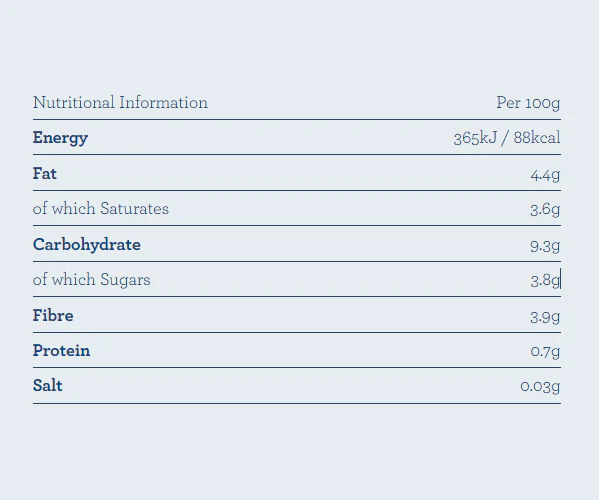The height and width of the screenshot is (500, 599).
Task: Click the bottom border line under Salt
Action: 297,403
